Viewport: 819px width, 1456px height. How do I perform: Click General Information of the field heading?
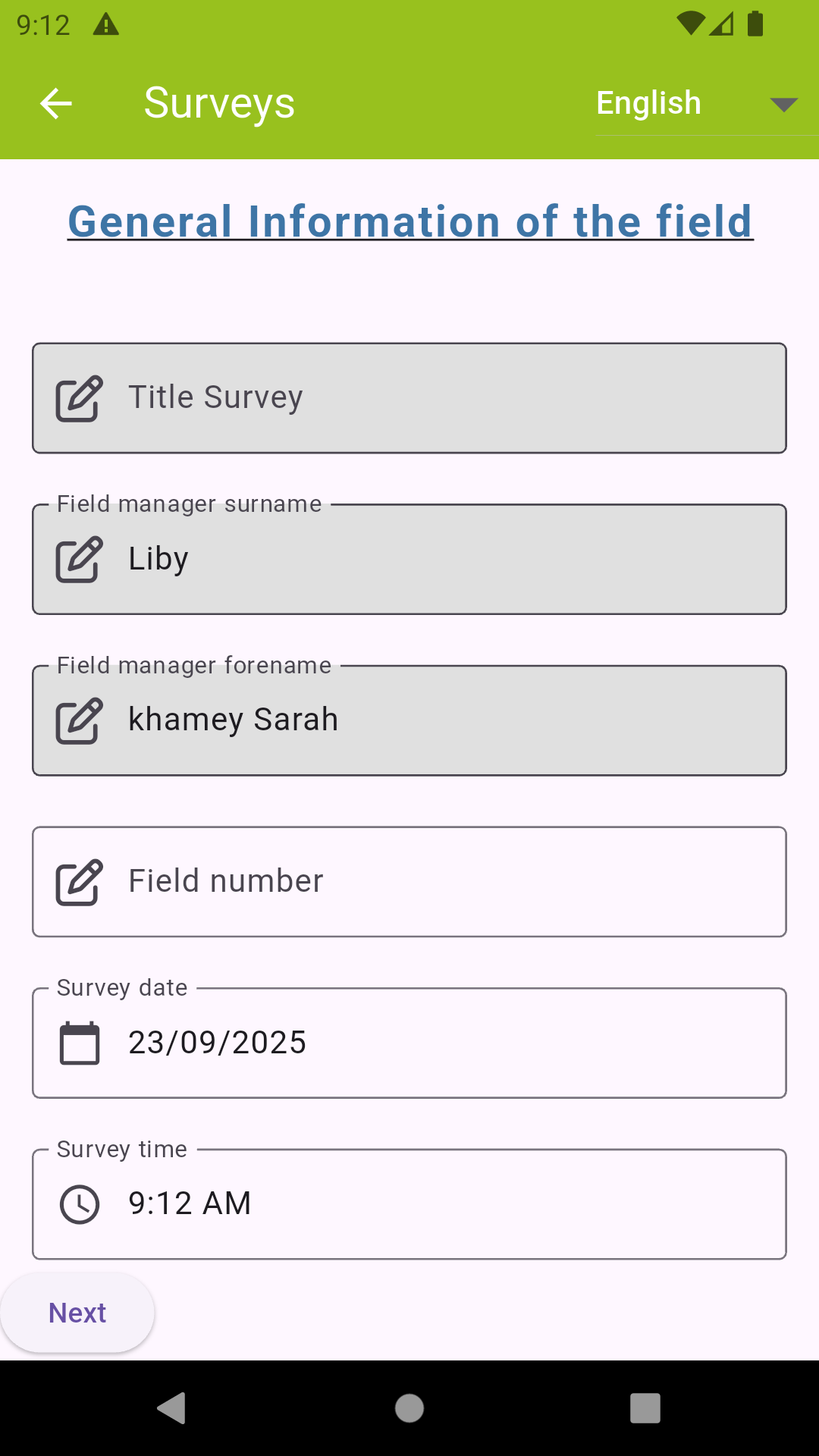tap(409, 221)
